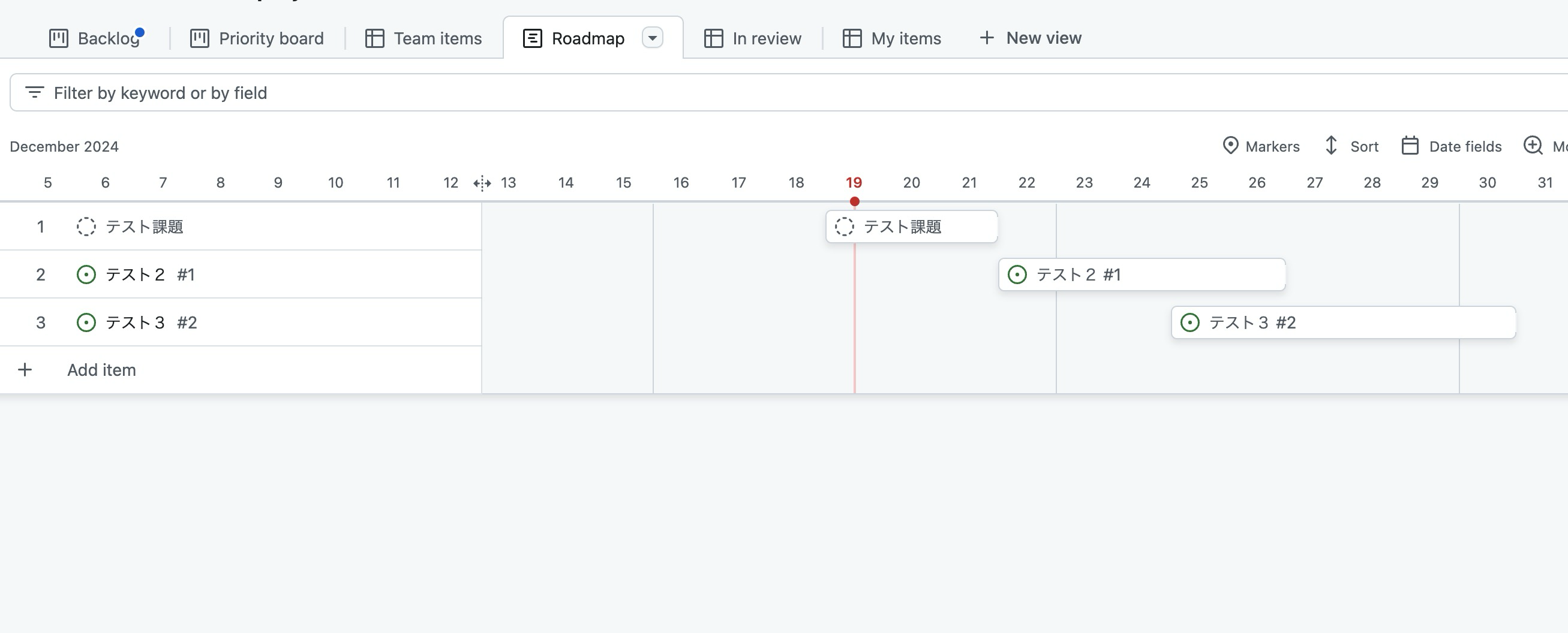Click the zoom magnifier icon on the right
The width and height of the screenshot is (1568, 633).
pos(1533,146)
